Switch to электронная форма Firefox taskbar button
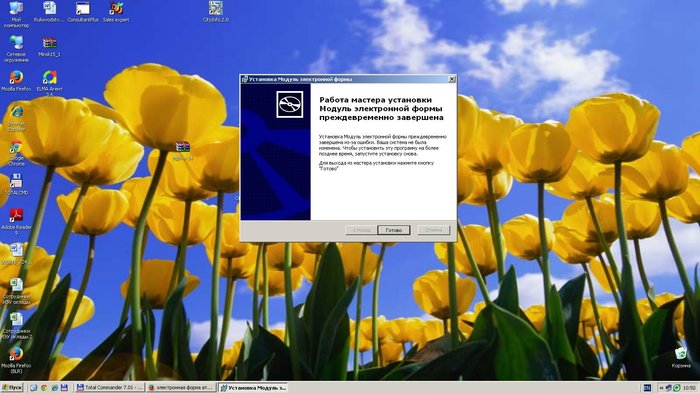 click(181, 388)
